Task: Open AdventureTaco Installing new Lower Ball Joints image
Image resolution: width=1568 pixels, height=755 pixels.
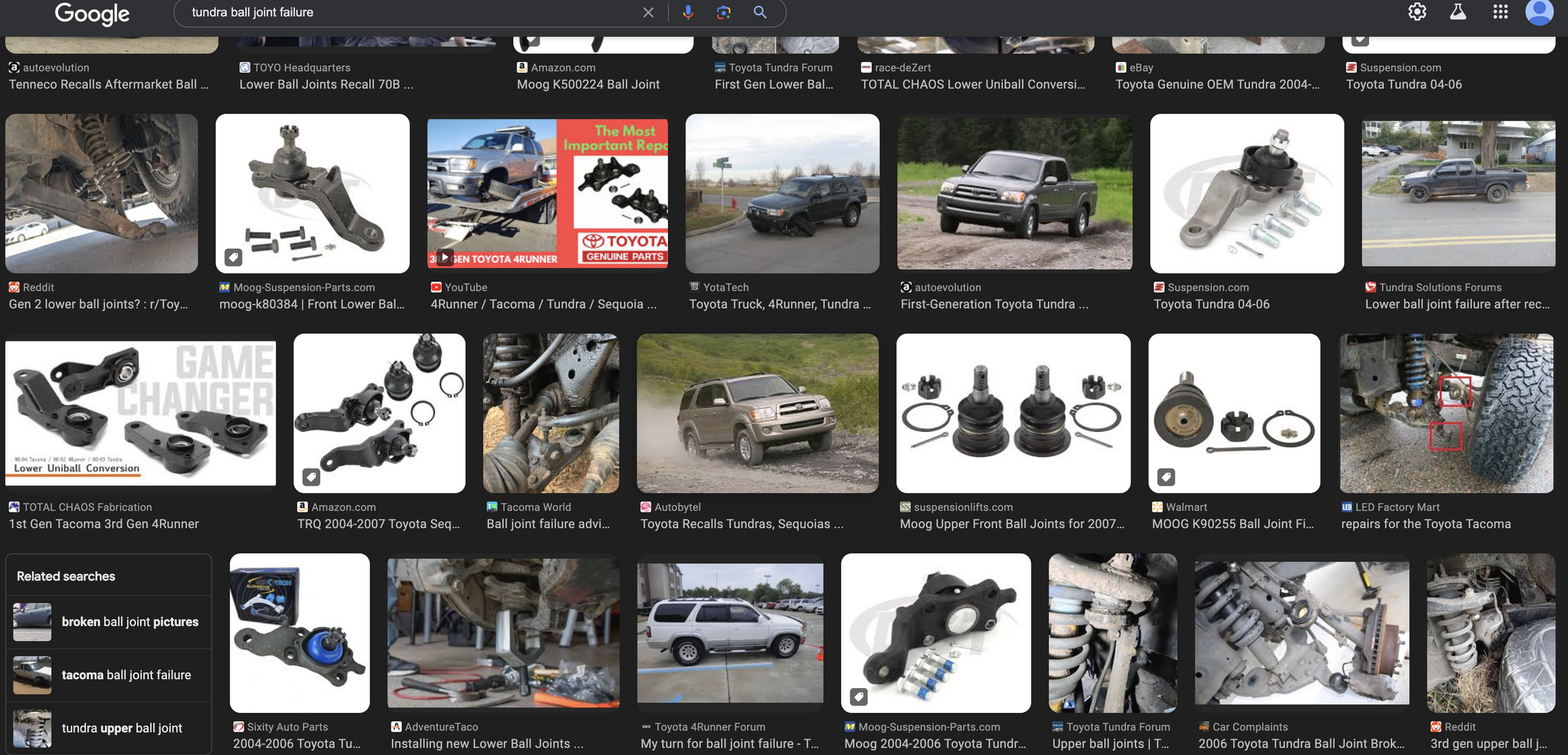Action: point(503,633)
